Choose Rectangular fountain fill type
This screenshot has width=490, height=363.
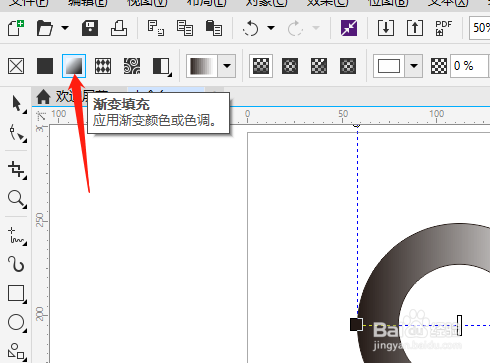[x=348, y=66]
